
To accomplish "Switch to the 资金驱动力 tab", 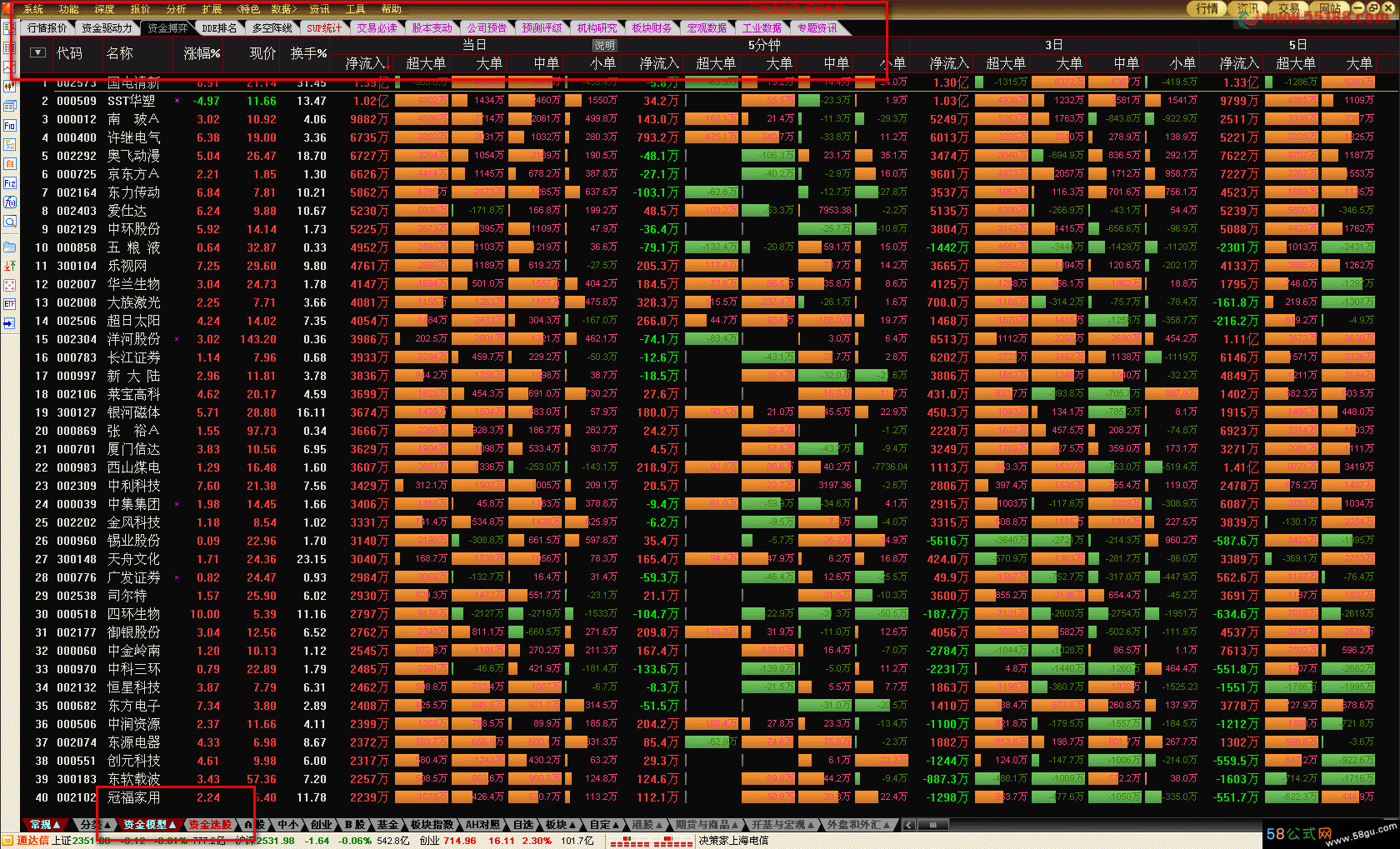I will tap(107, 28).
